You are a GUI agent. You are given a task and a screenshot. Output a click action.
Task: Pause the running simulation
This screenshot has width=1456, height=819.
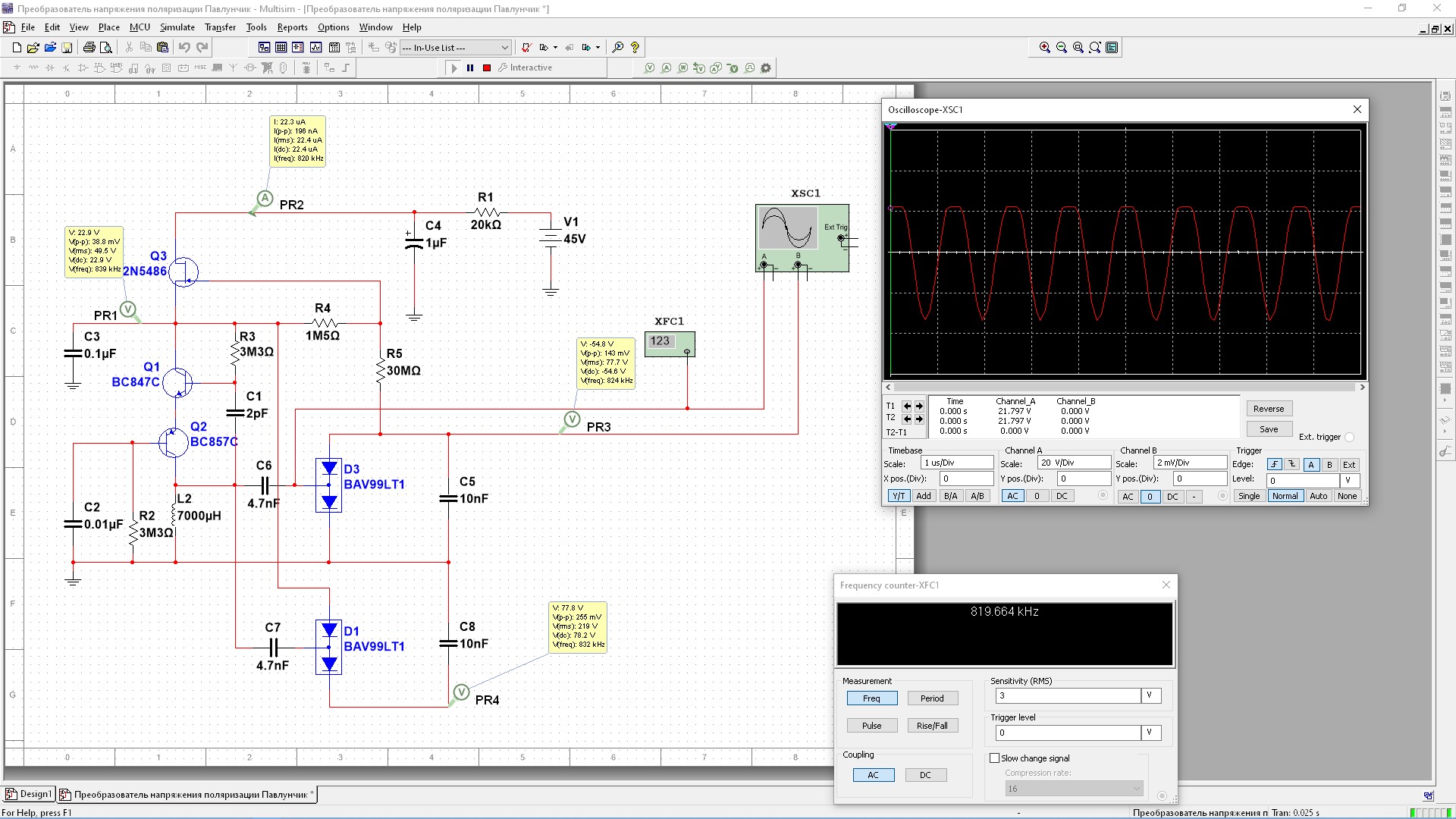click(470, 68)
